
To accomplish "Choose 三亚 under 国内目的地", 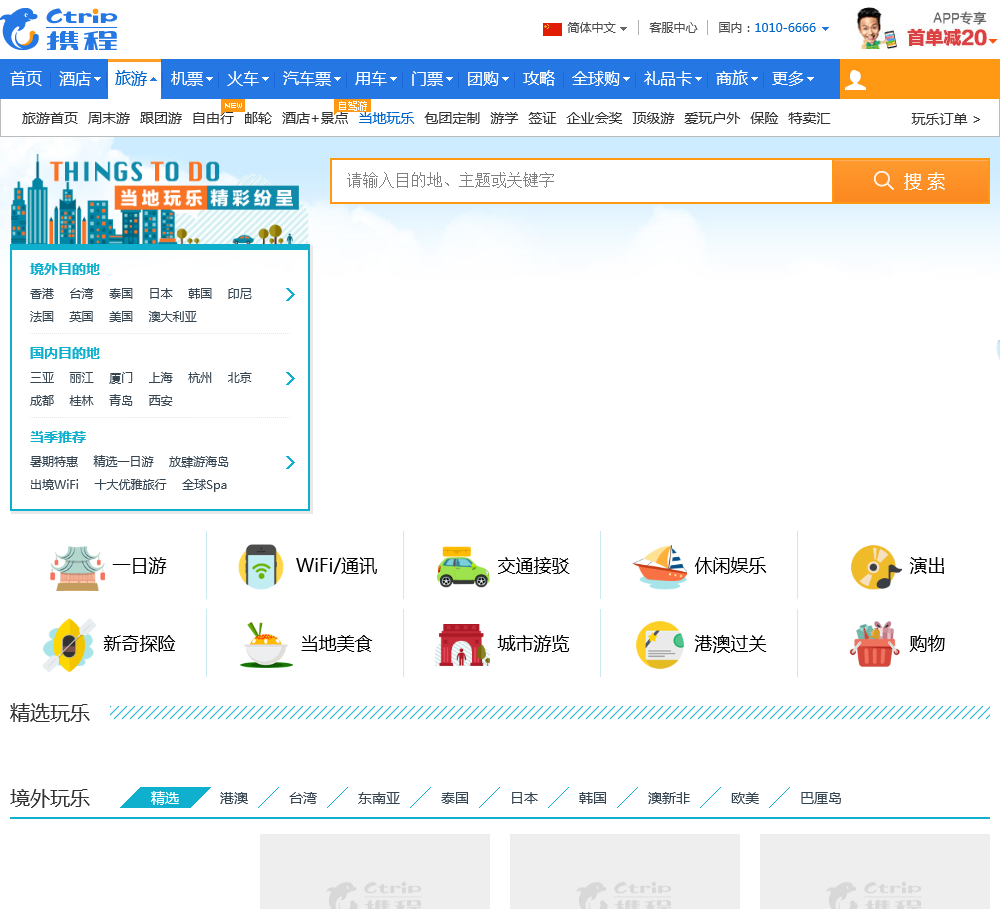I will coord(42,378).
